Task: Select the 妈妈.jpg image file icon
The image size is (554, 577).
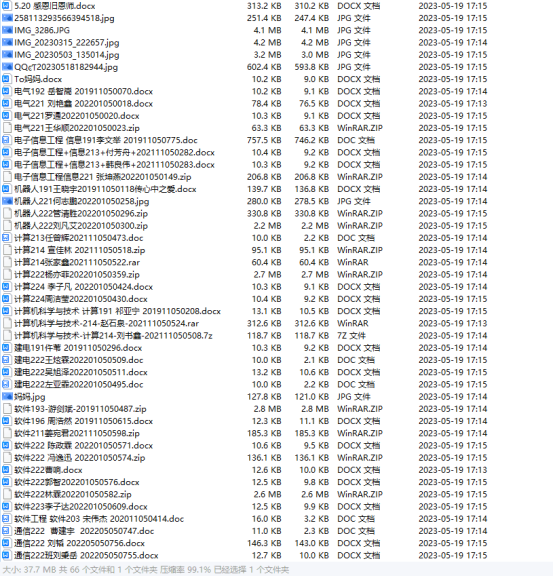Action: coord(7,397)
